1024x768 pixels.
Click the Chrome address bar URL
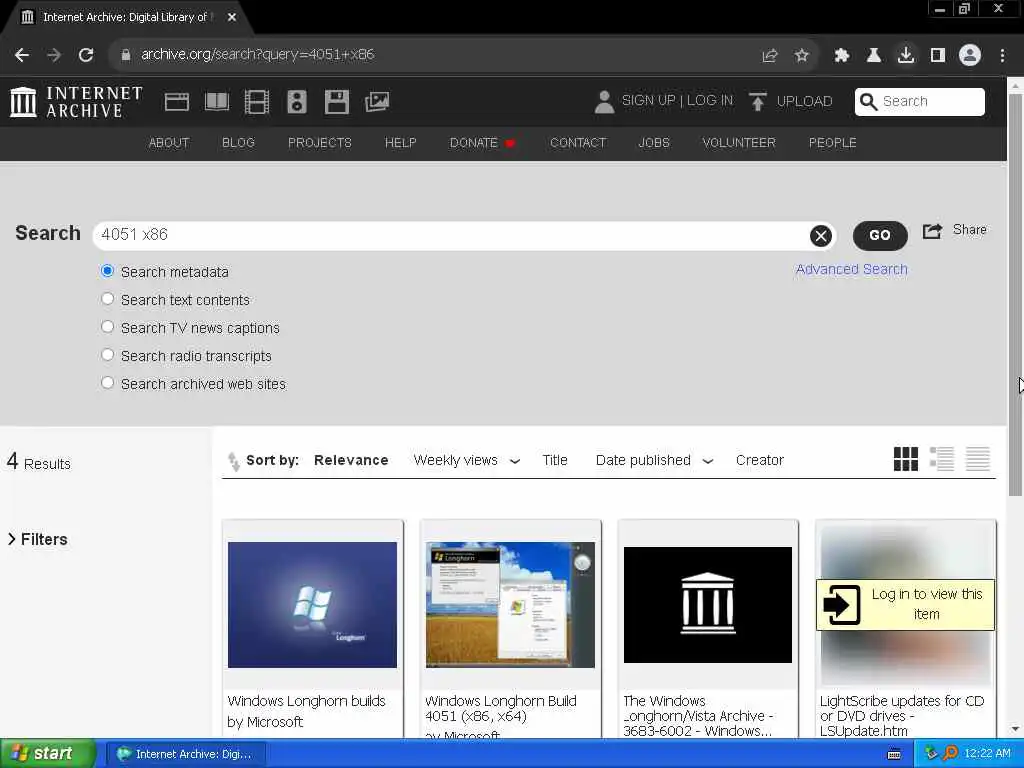click(x=257, y=55)
